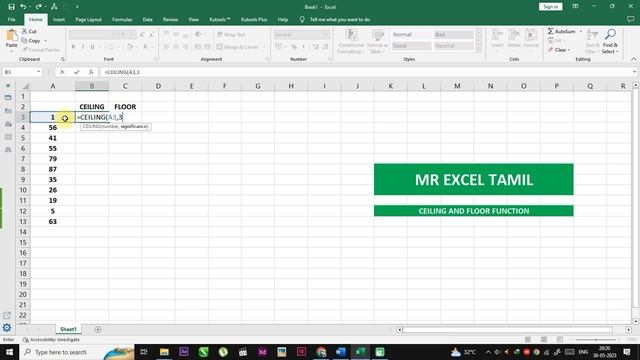Open Find & Select tool

point(610,41)
